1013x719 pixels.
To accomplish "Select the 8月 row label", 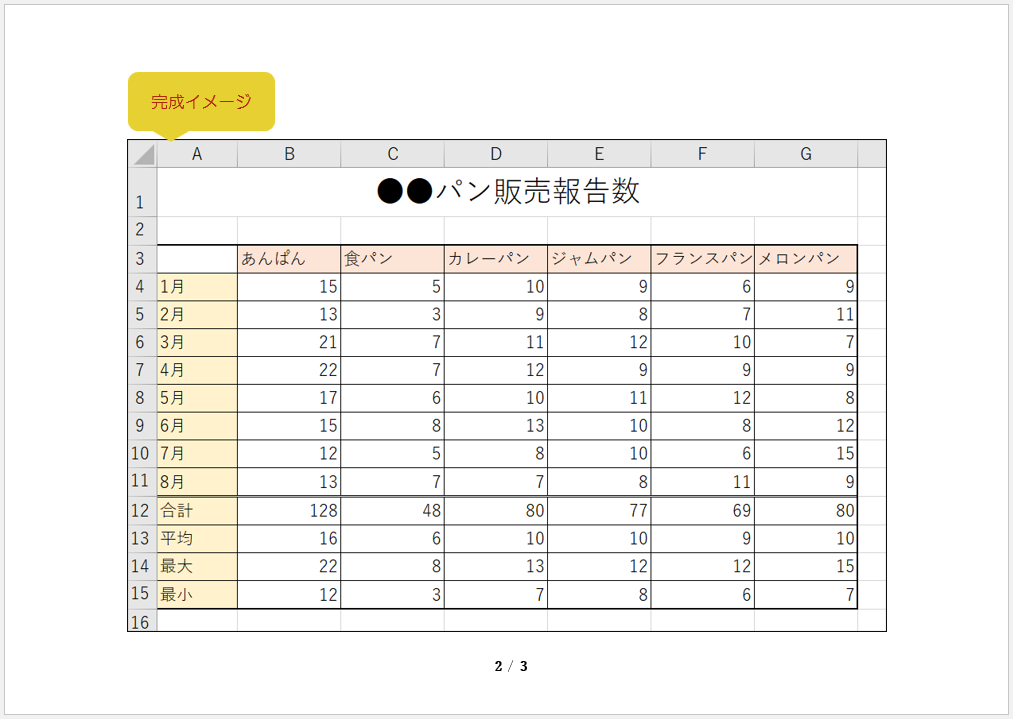I will (x=197, y=481).
